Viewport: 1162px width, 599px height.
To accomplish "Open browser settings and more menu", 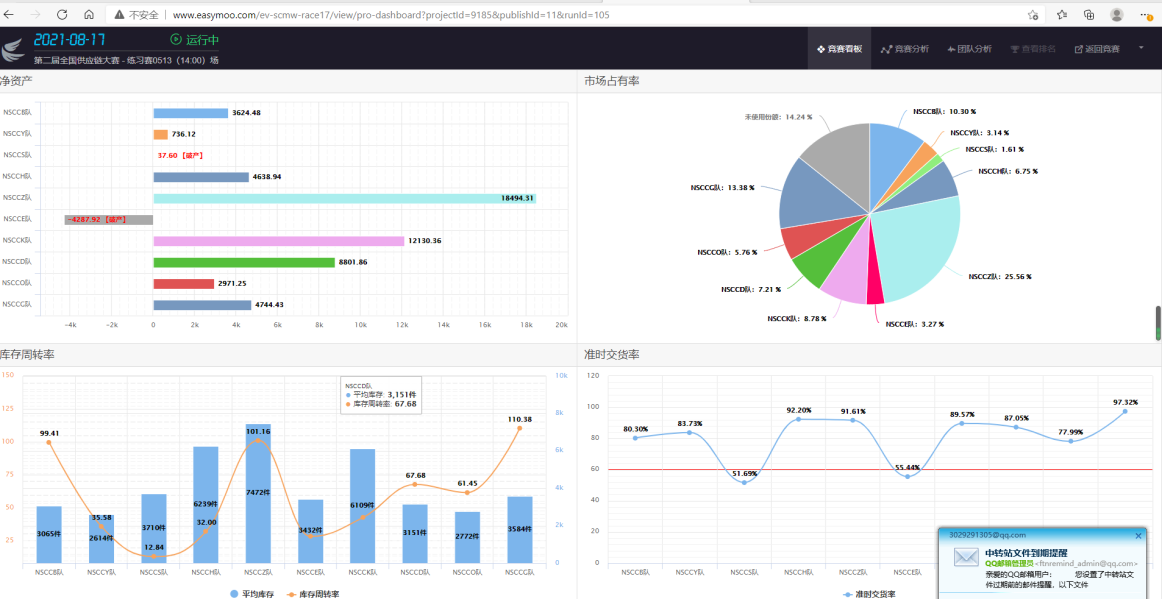I will pyautogui.click(x=1146, y=15).
